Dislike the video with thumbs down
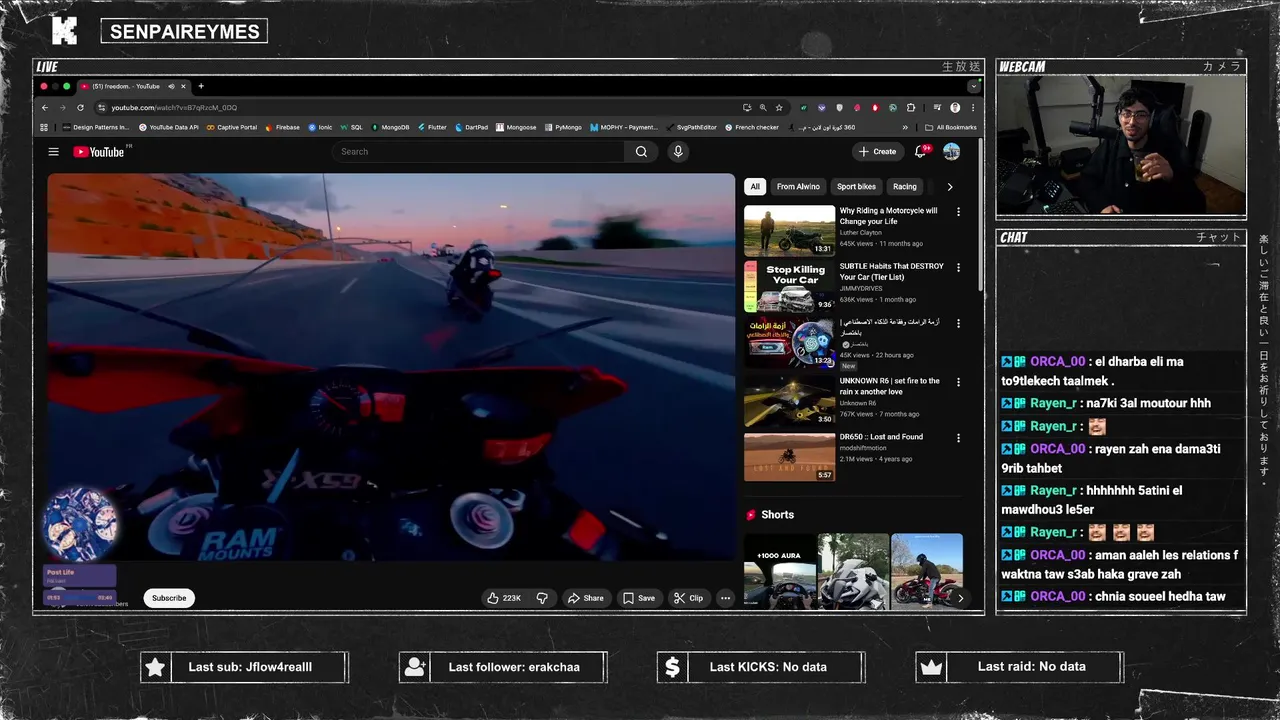The image size is (1280, 720). [x=542, y=598]
